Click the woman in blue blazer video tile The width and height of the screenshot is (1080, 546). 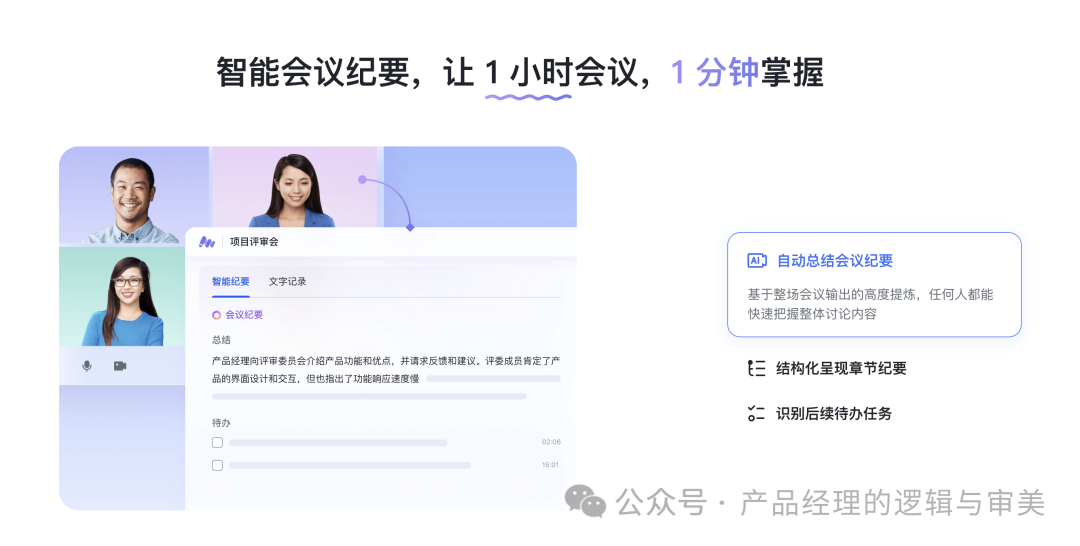(x=294, y=187)
